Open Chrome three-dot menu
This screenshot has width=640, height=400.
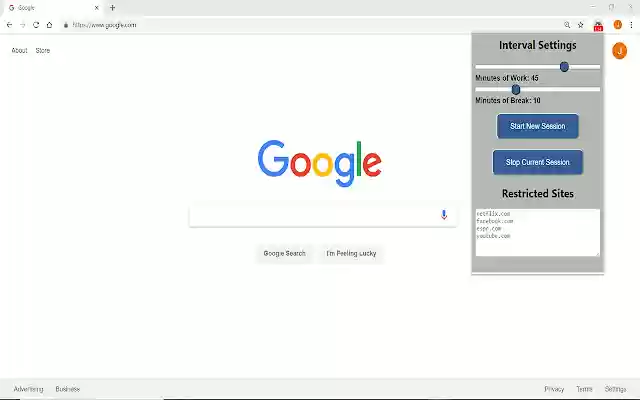tap(631, 25)
